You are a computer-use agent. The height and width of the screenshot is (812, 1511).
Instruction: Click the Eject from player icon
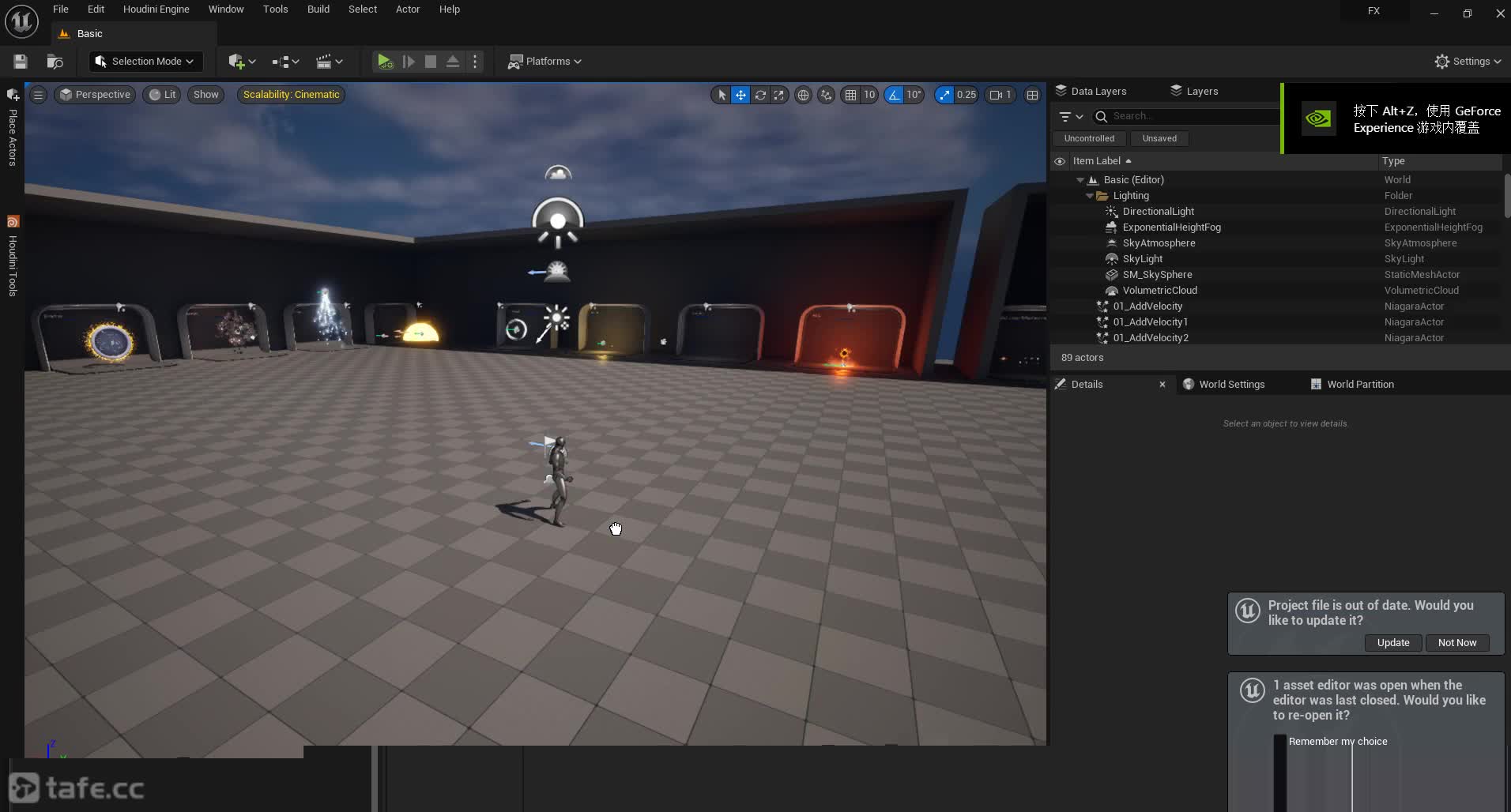pyautogui.click(x=453, y=62)
